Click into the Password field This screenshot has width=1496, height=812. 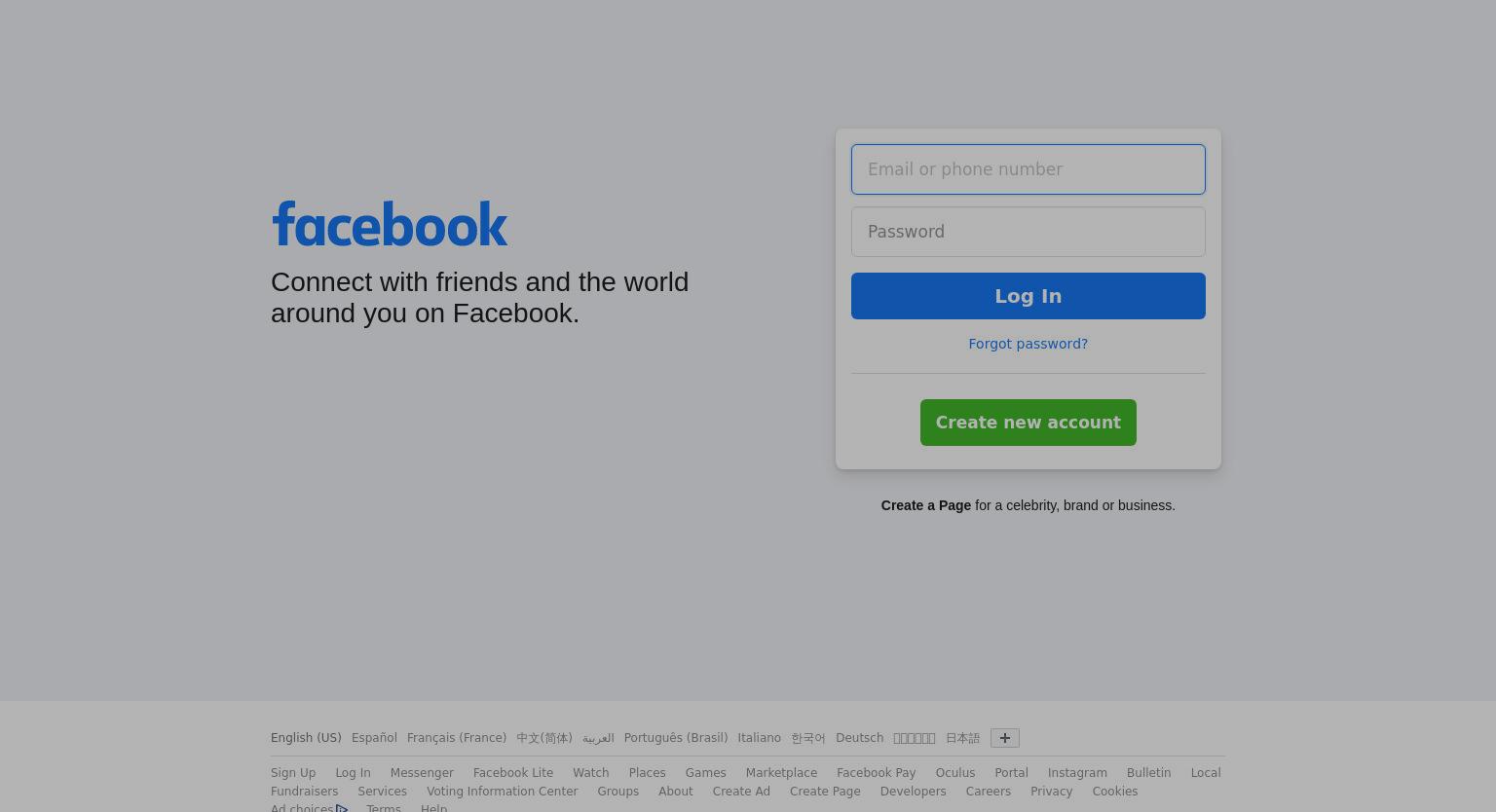tap(1028, 232)
